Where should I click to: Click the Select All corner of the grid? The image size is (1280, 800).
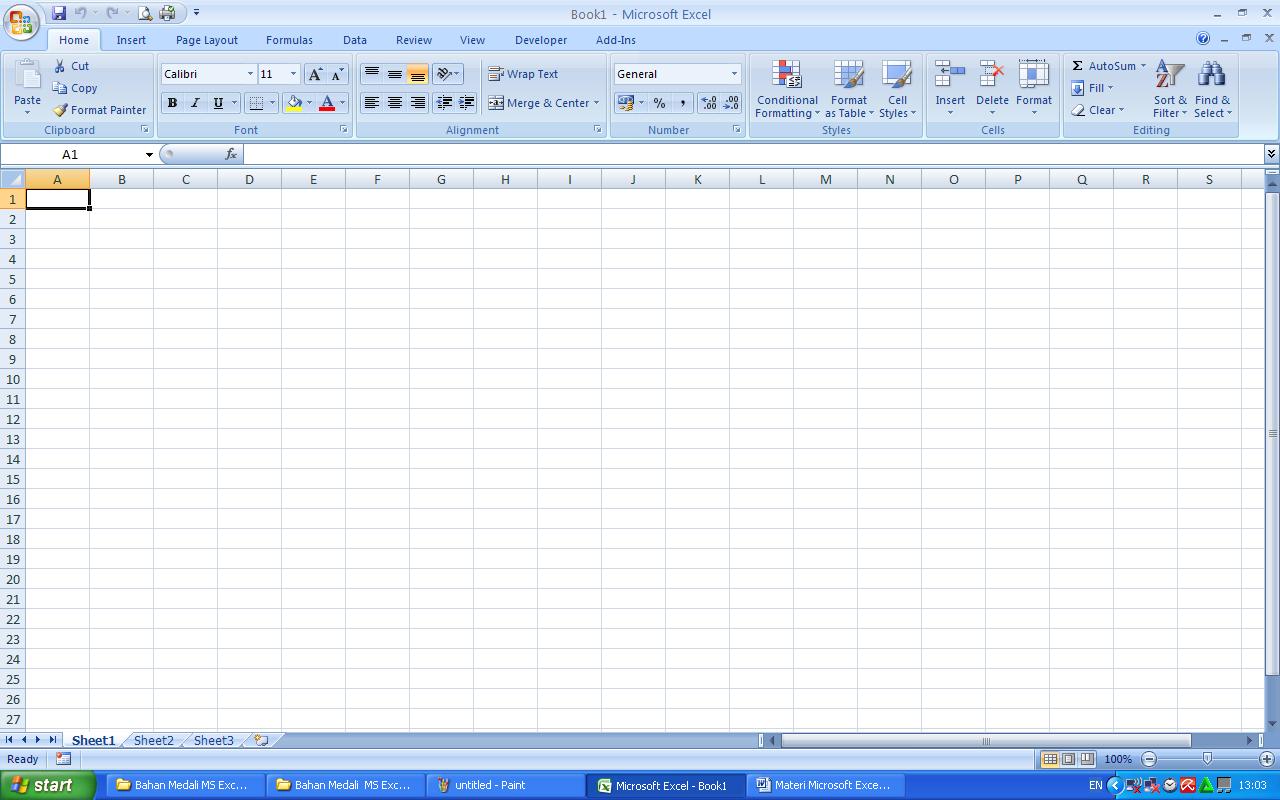tap(12, 179)
